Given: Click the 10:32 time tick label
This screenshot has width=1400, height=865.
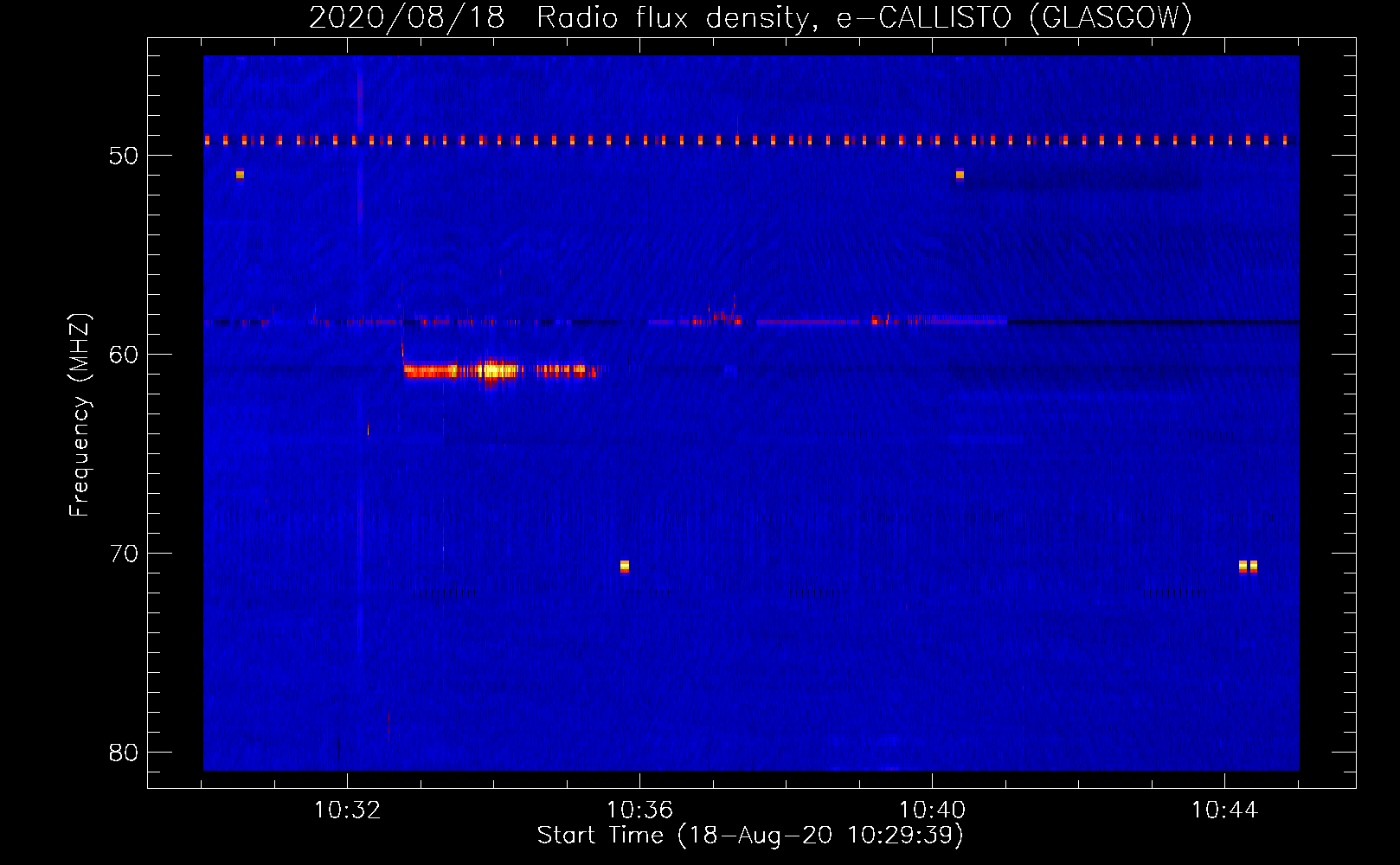Looking at the screenshot, I should point(347,811).
